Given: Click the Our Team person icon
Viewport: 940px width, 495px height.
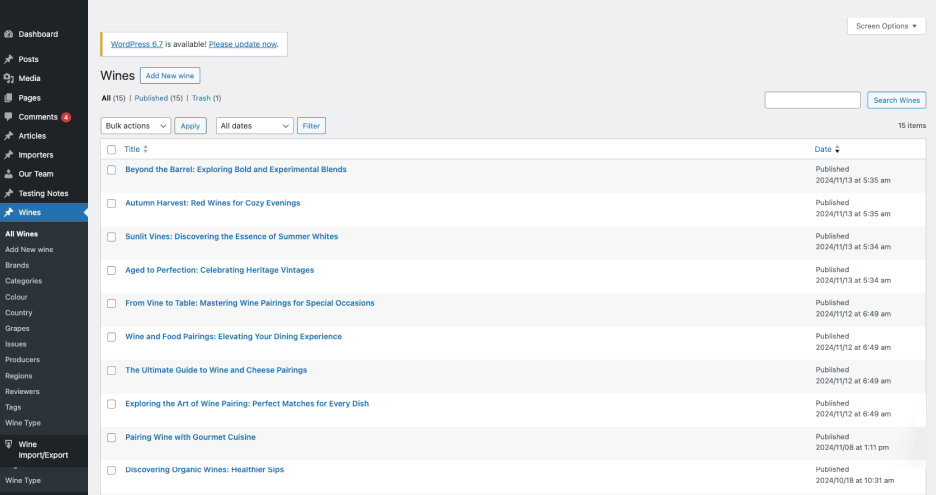Looking at the screenshot, I should tap(9, 174).
